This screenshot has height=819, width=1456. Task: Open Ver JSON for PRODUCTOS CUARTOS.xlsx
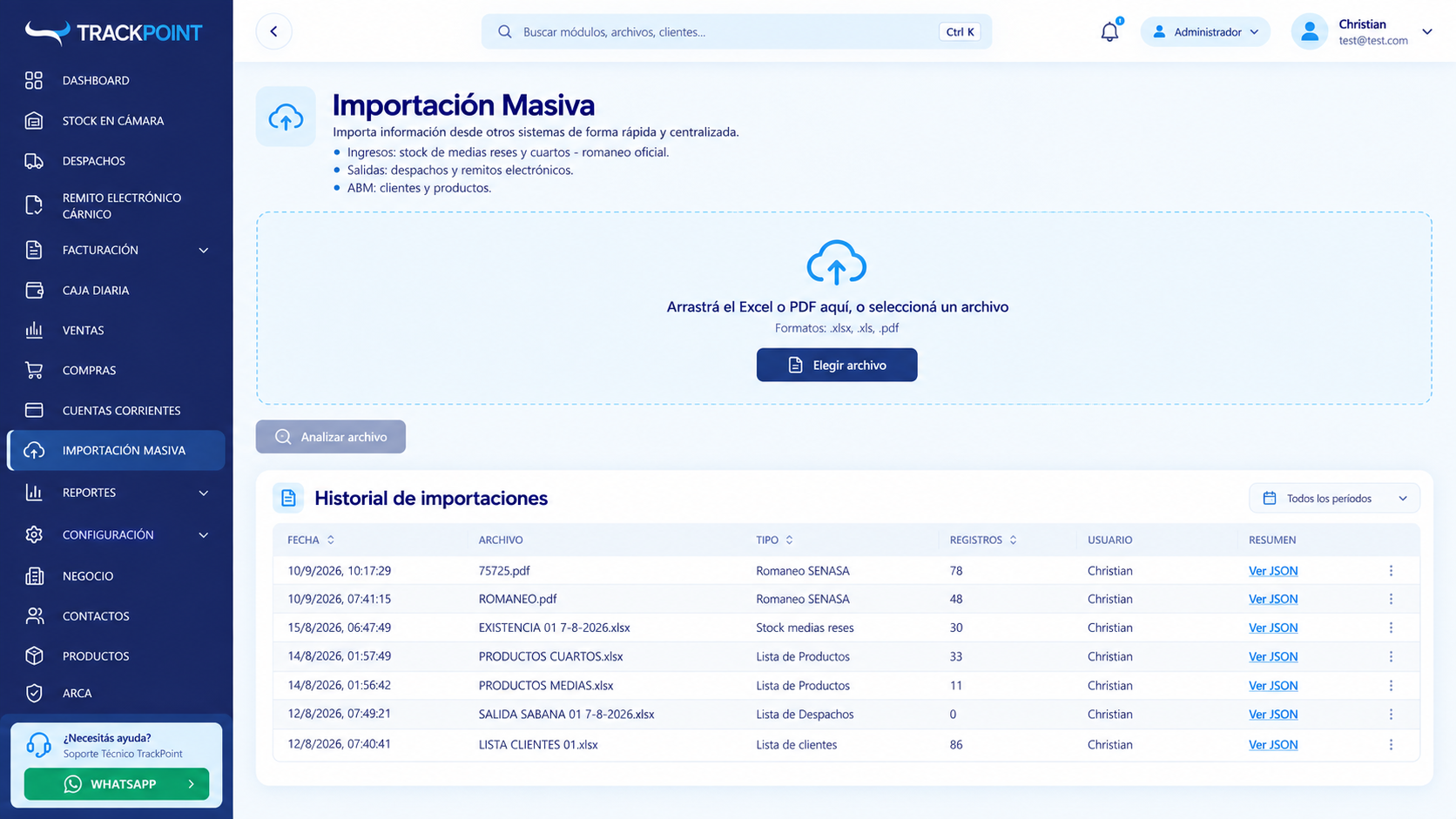1273,656
